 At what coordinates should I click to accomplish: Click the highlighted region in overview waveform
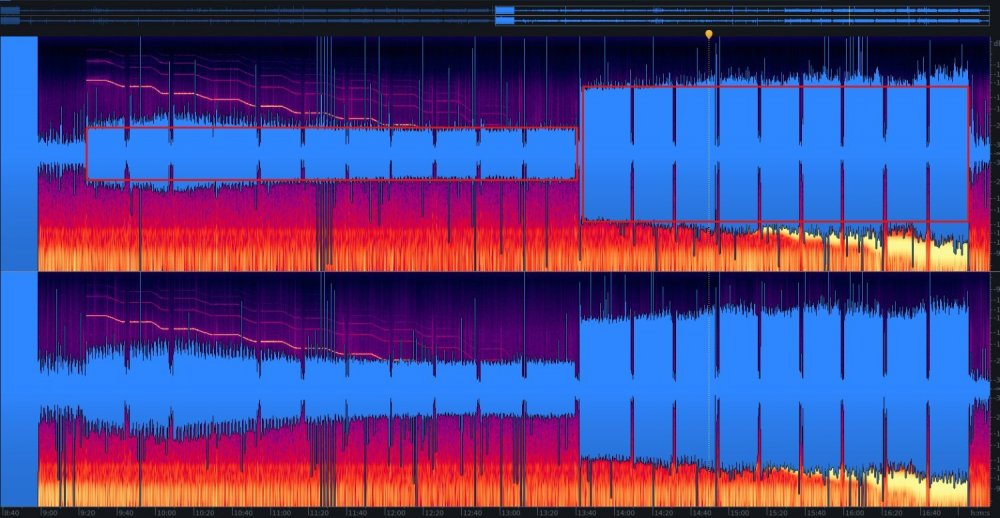coord(504,15)
